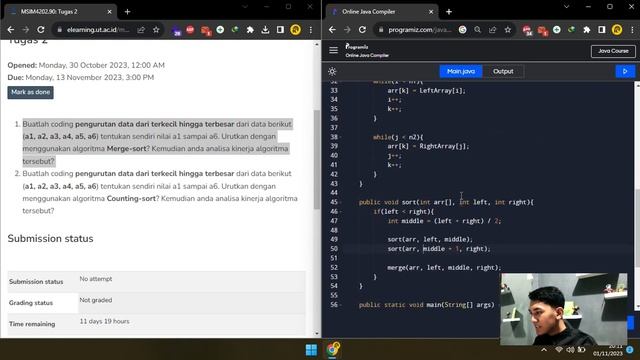Click the Chrome icon in the taskbar

click(332, 350)
